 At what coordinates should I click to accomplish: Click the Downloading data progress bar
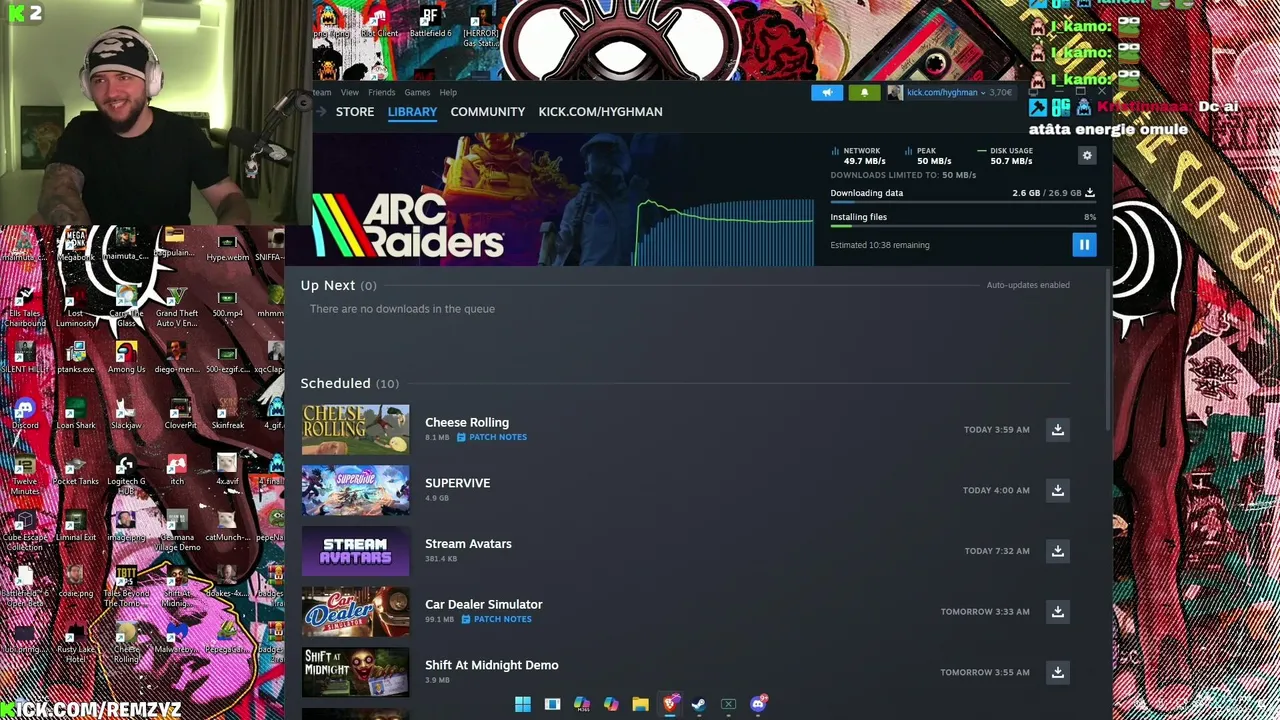coord(963,203)
